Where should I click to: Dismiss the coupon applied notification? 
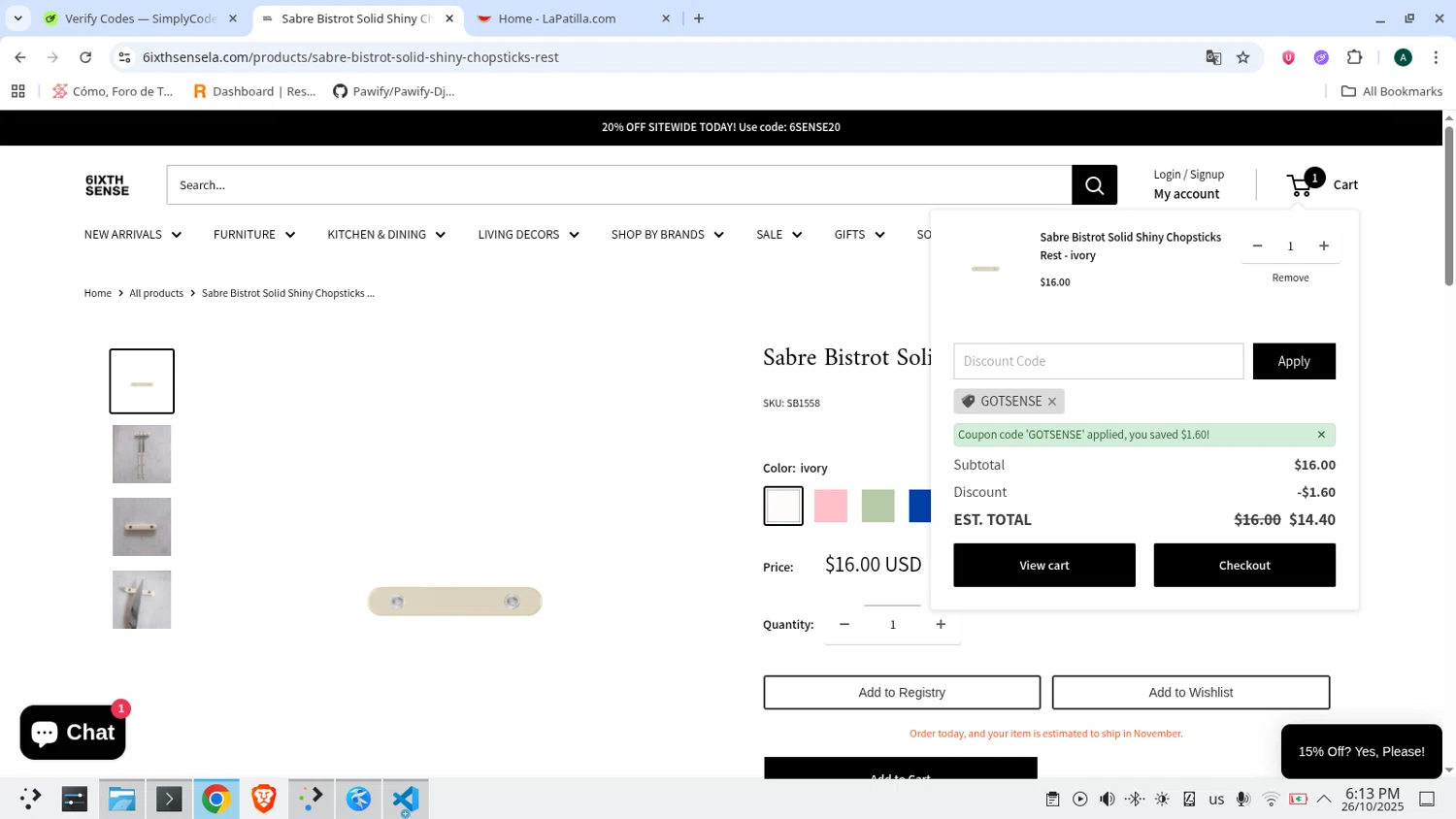tap(1321, 435)
